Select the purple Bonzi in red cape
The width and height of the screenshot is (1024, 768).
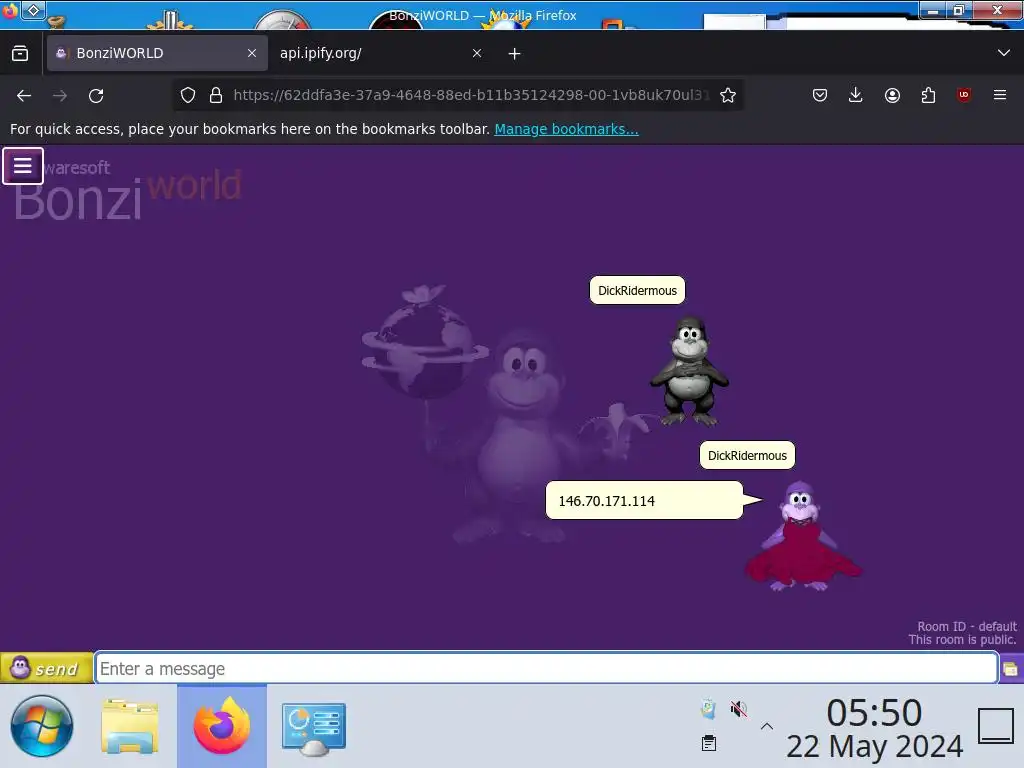tap(803, 537)
